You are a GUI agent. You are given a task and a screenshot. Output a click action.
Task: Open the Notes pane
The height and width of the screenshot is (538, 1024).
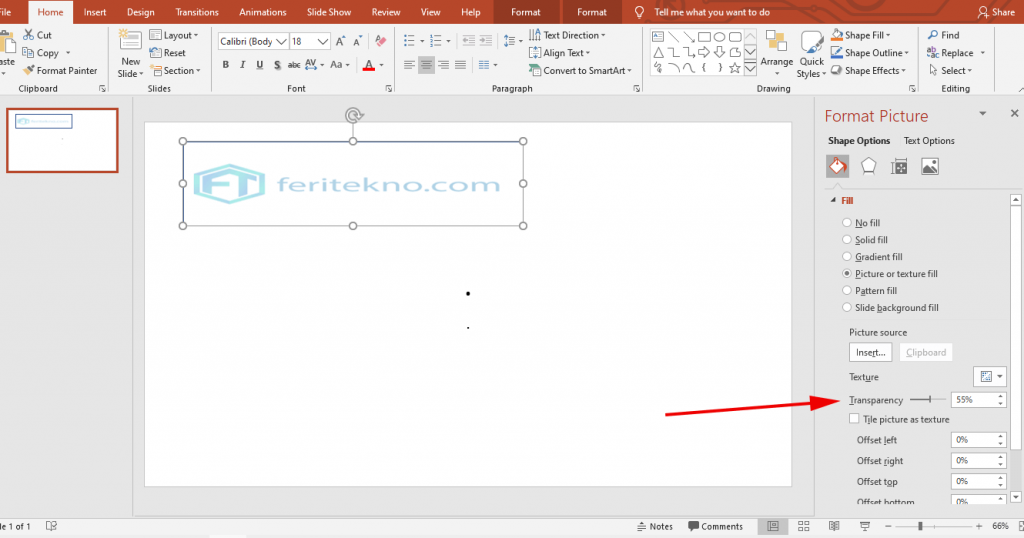click(x=655, y=526)
